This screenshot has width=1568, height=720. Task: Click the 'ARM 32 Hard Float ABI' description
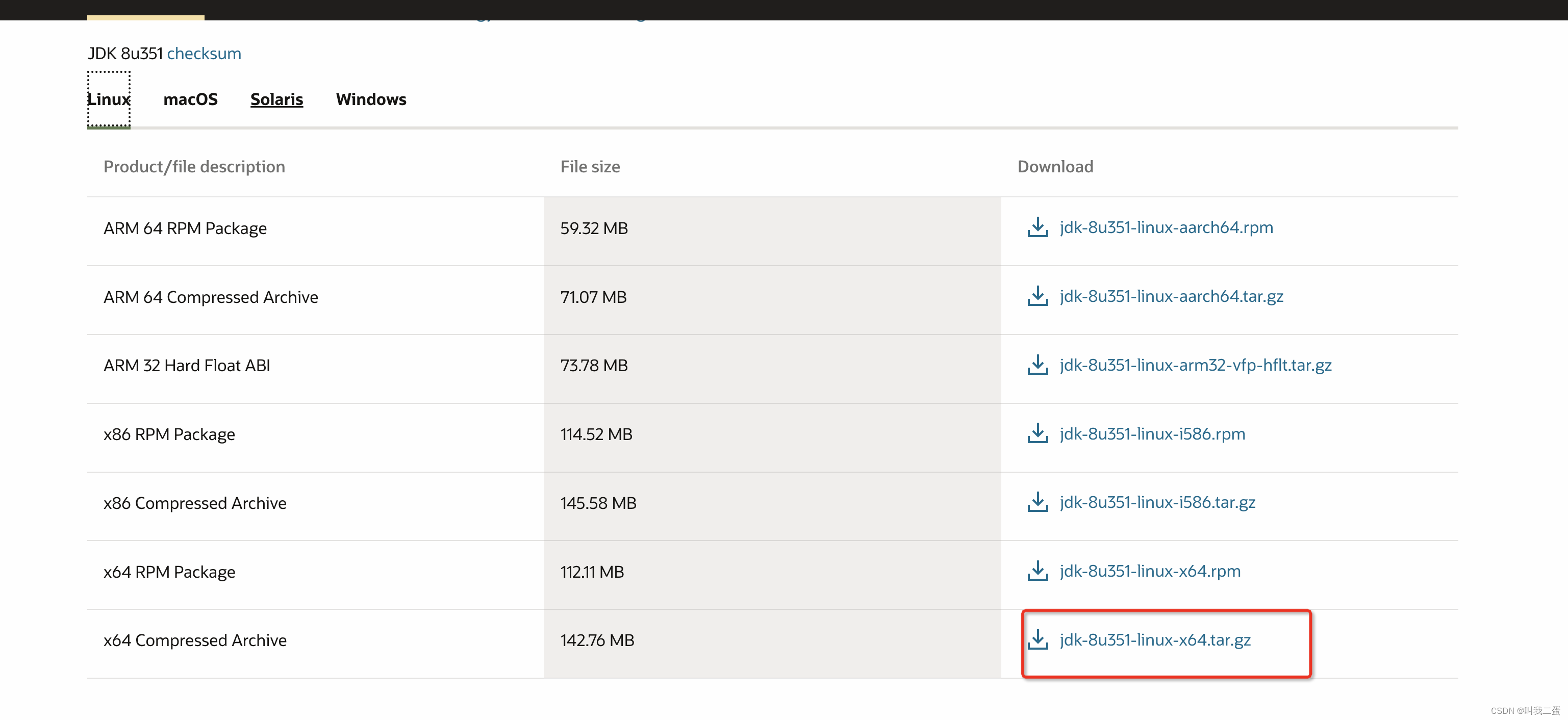click(187, 366)
